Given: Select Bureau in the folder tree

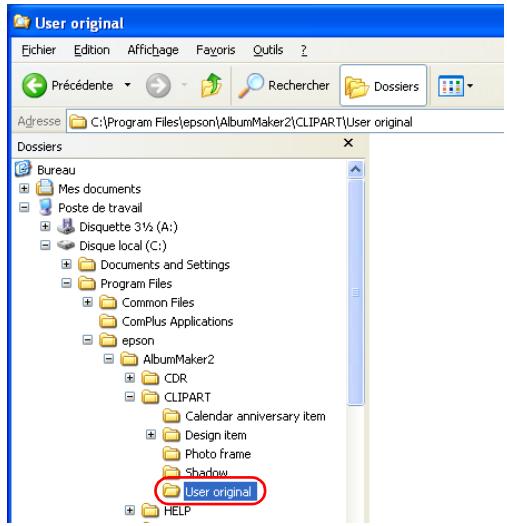Looking at the screenshot, I should click(x=56, y=170).
